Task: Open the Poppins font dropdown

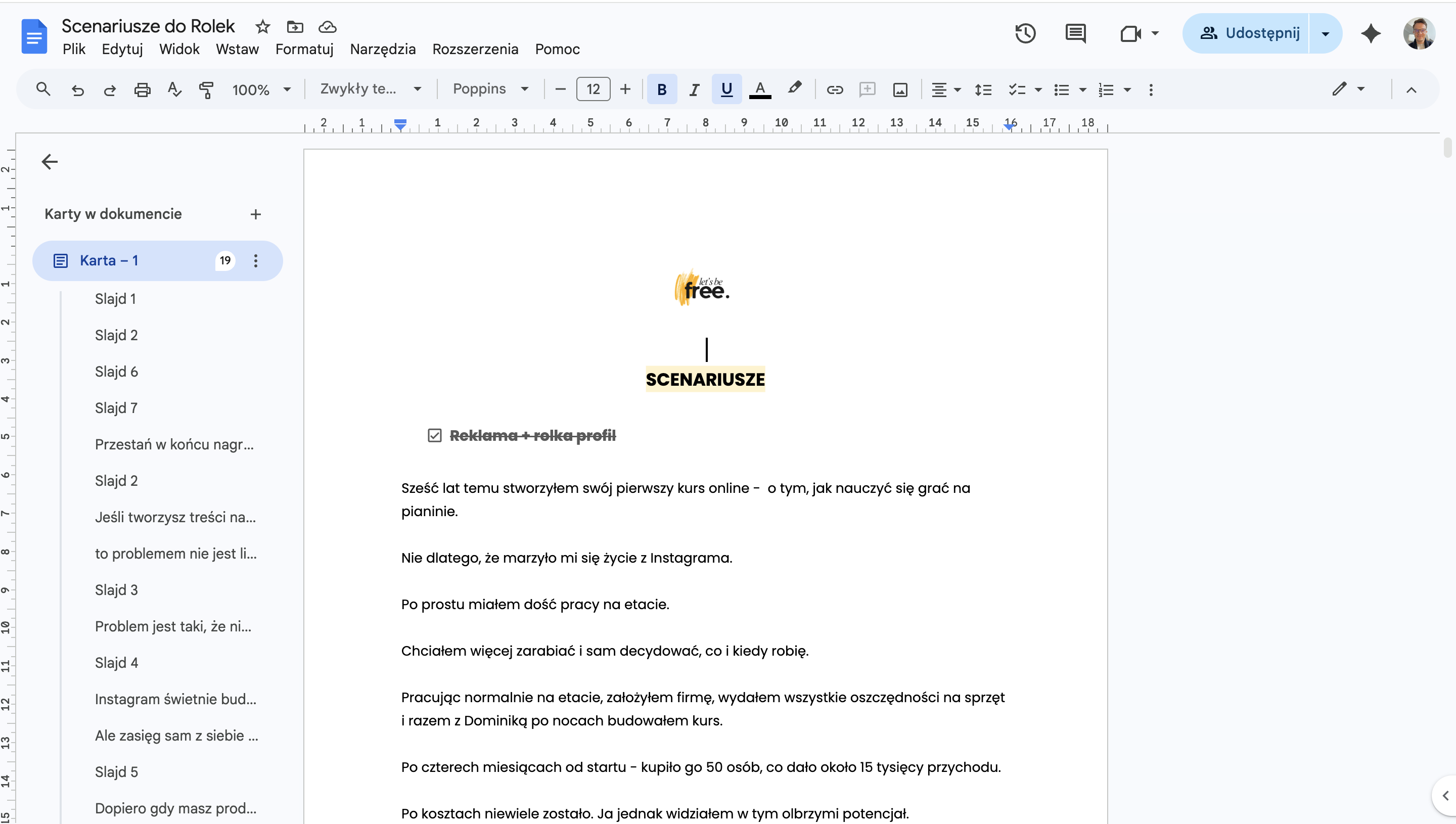Action: (490, 89)
